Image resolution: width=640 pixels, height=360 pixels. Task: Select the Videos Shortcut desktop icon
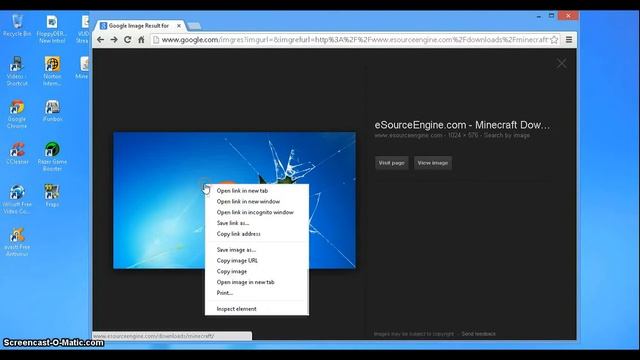coord(17,71)
